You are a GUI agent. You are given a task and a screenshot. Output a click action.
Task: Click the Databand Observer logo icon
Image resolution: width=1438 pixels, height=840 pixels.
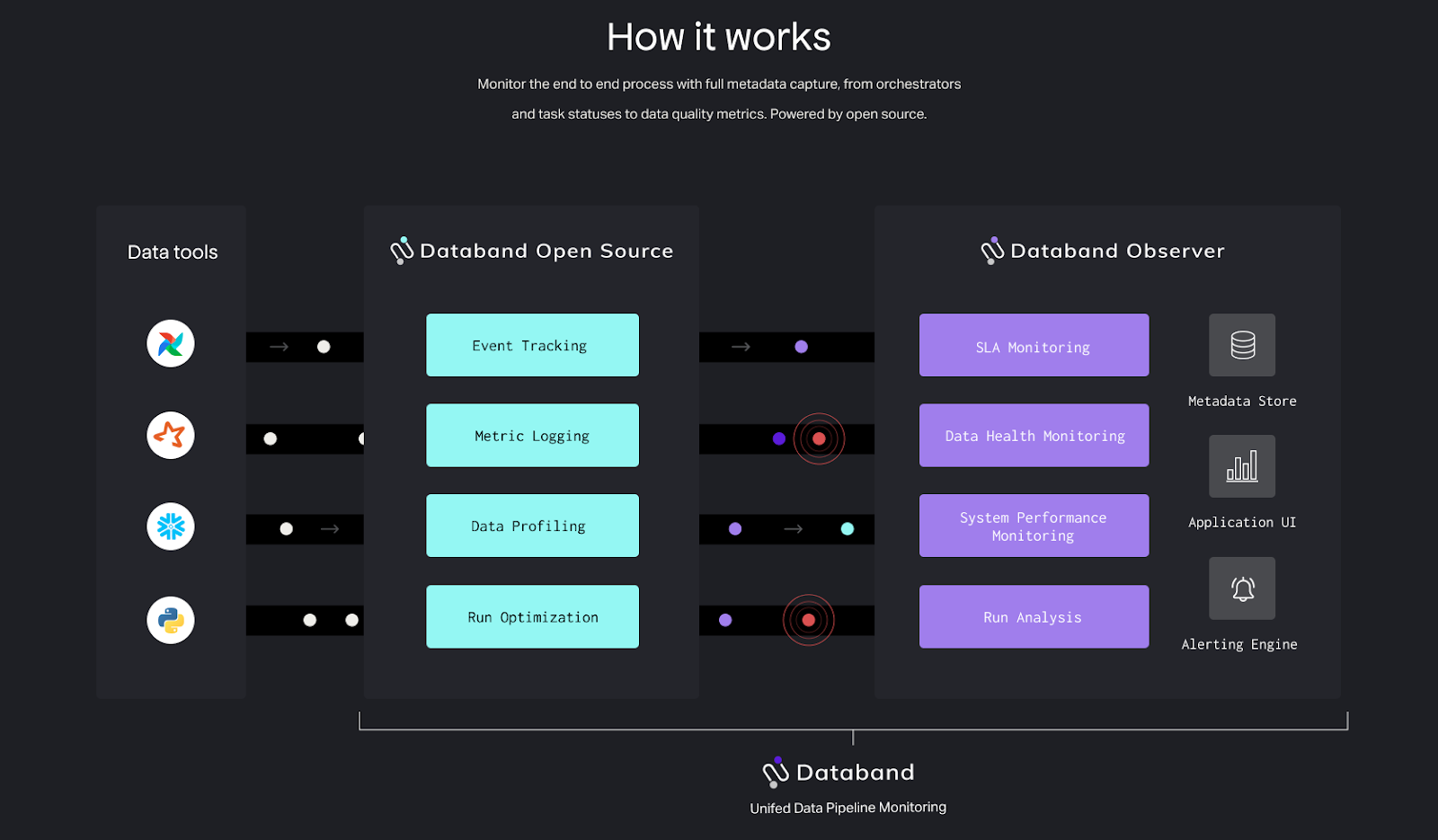[992, 251]
